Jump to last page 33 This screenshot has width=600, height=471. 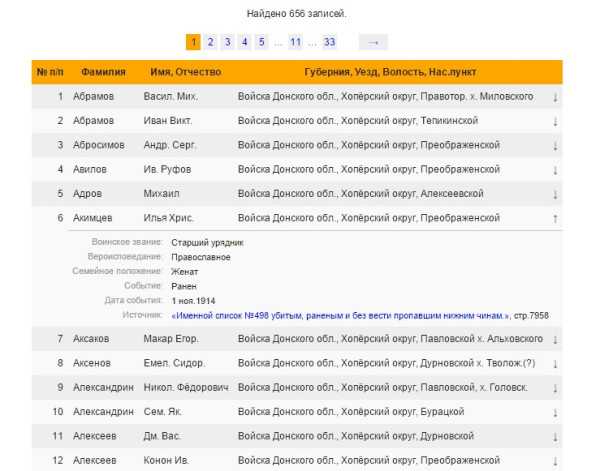click(329, 42)
